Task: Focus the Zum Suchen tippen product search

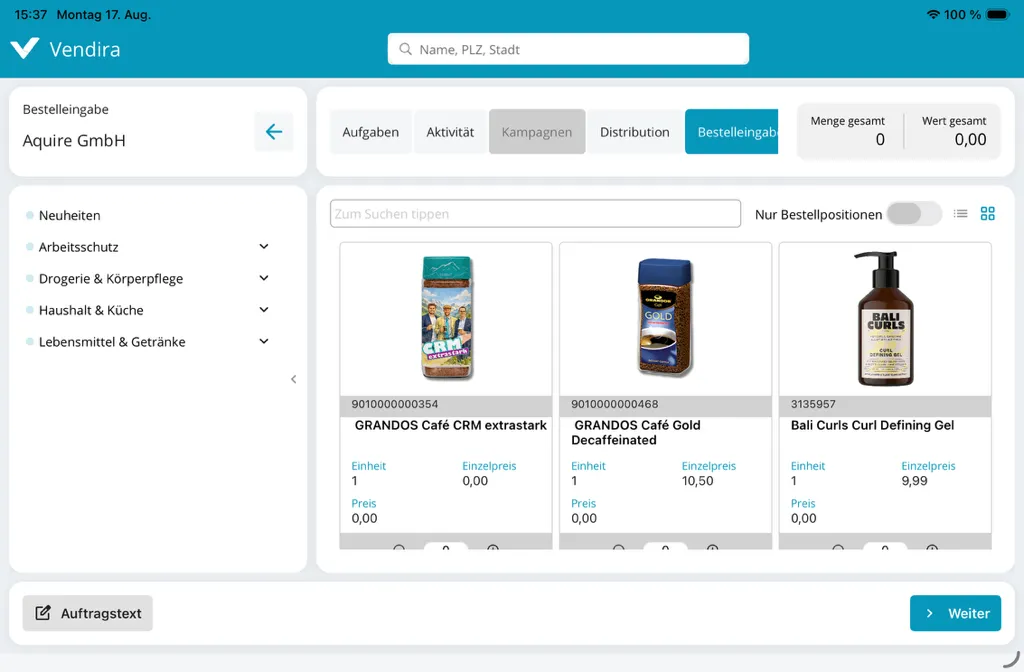Action: click(536, 214)
